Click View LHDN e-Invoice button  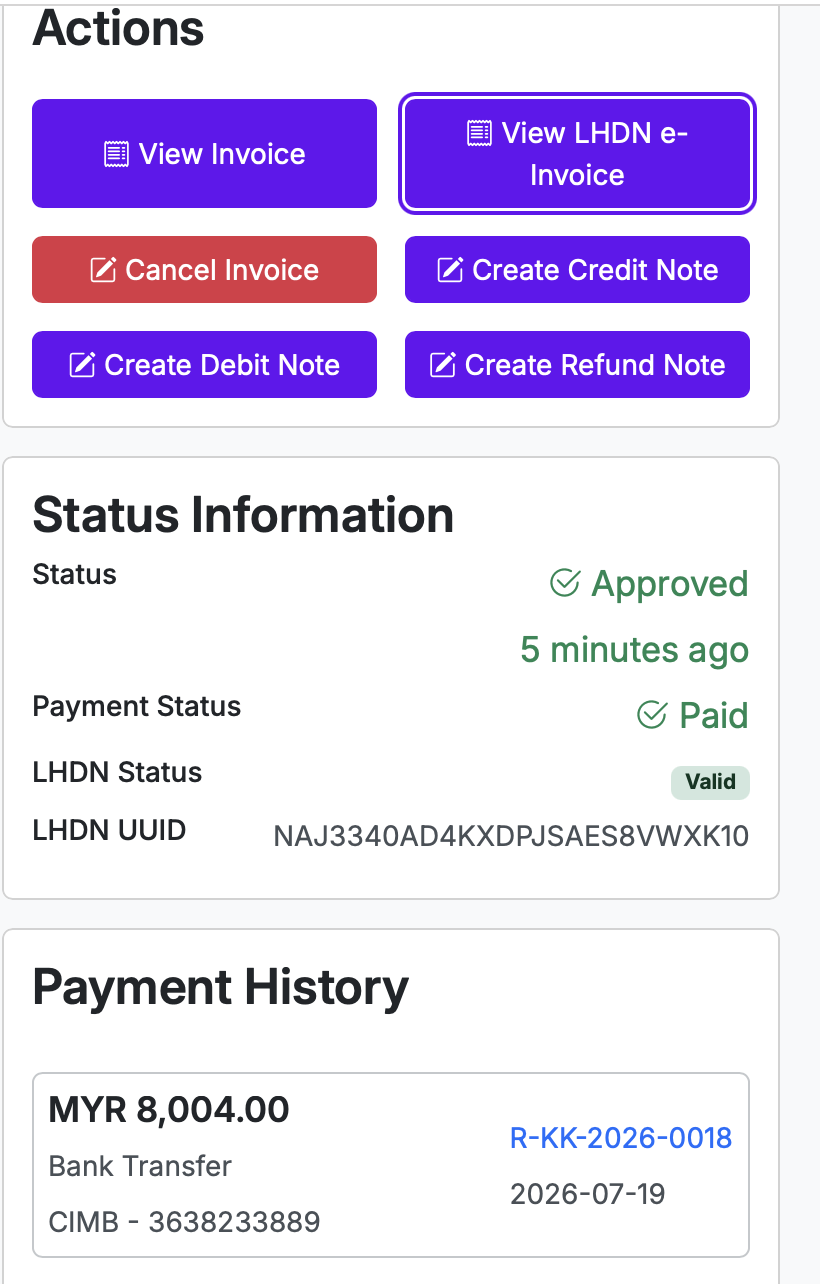click(577, 154)
